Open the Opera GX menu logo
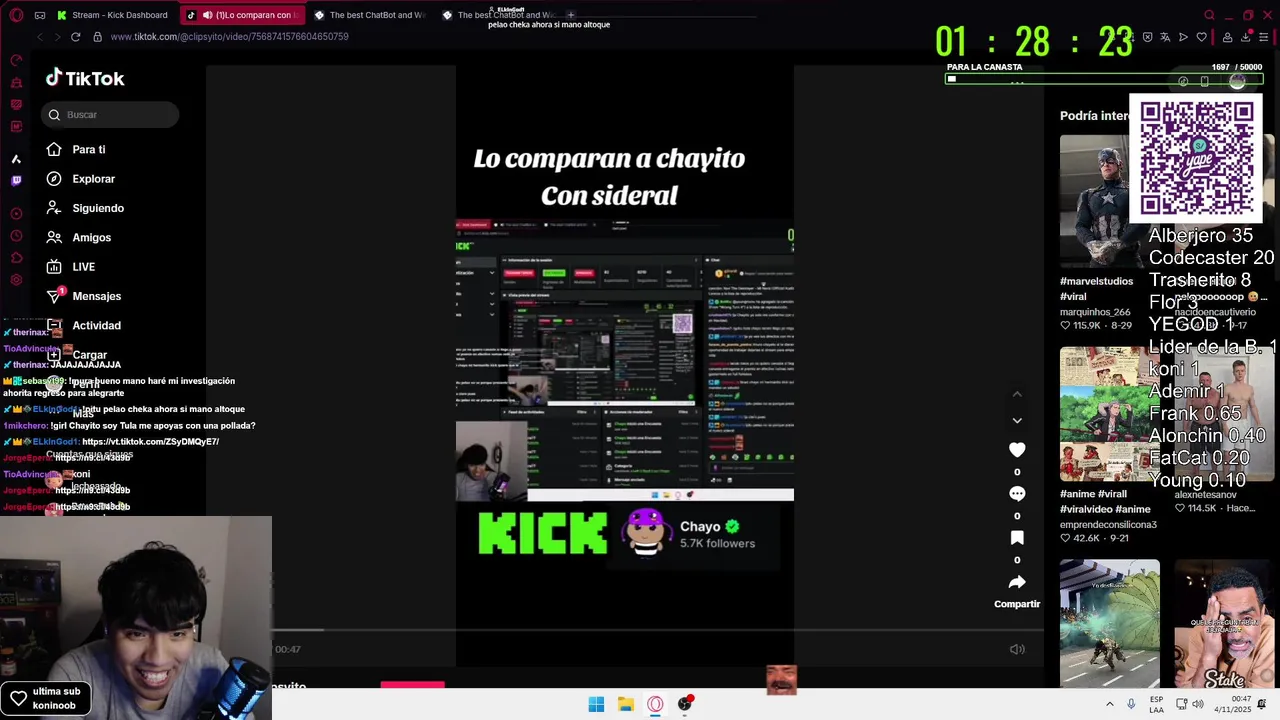 click(x=16, y=15)
